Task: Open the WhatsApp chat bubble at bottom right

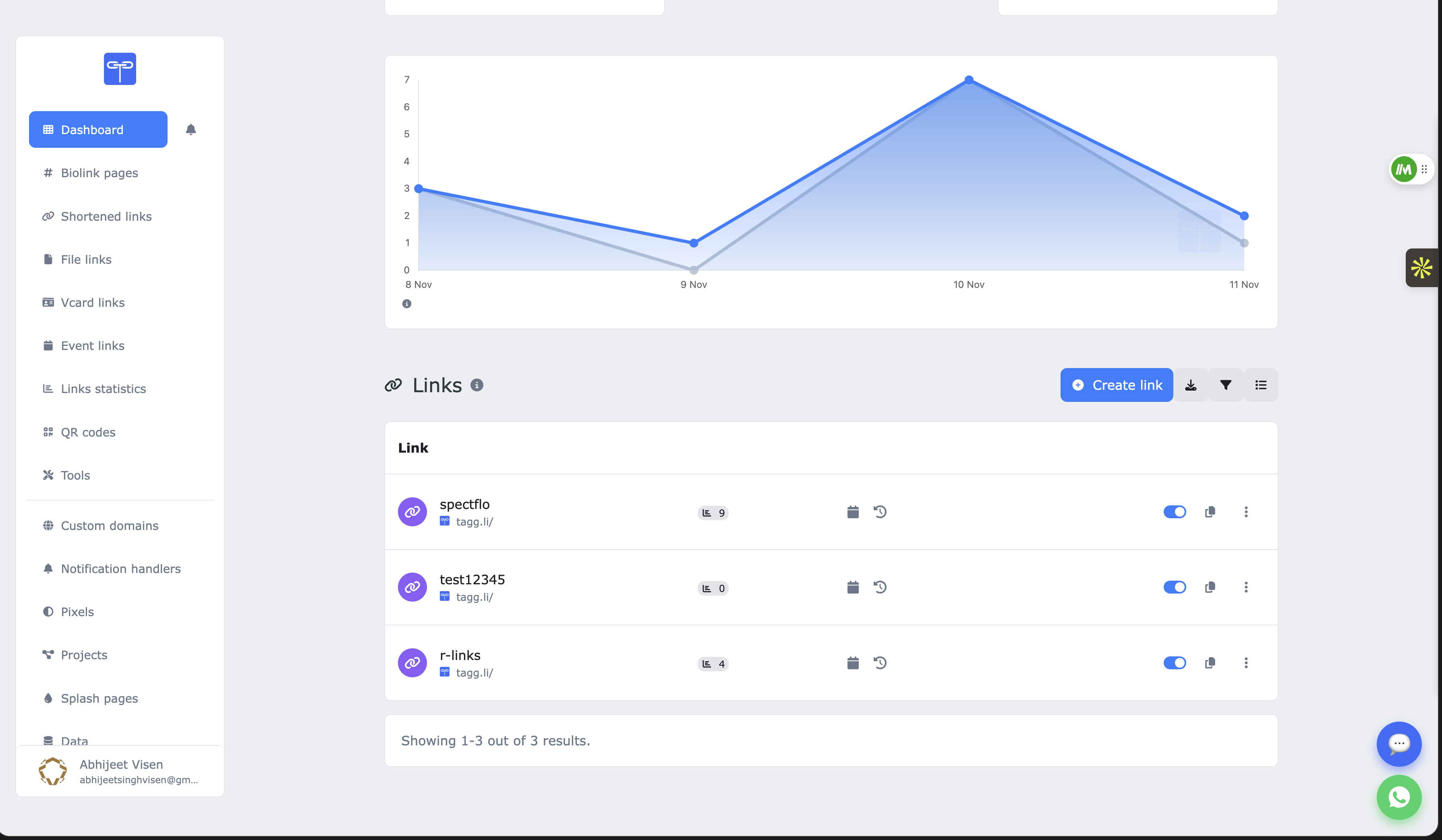Action: tap(1398, 797)
